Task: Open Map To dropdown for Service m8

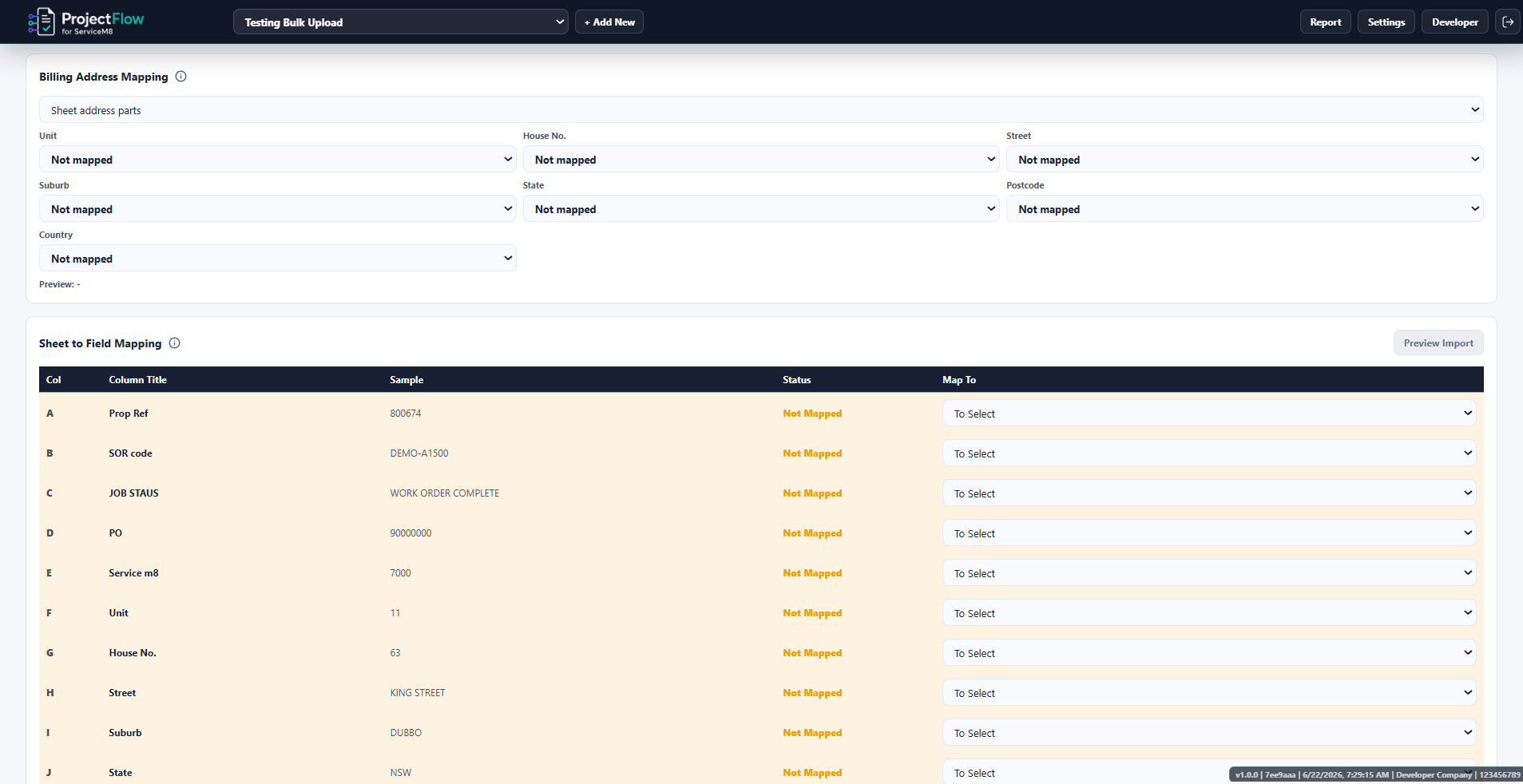Action: point(1209,573)
